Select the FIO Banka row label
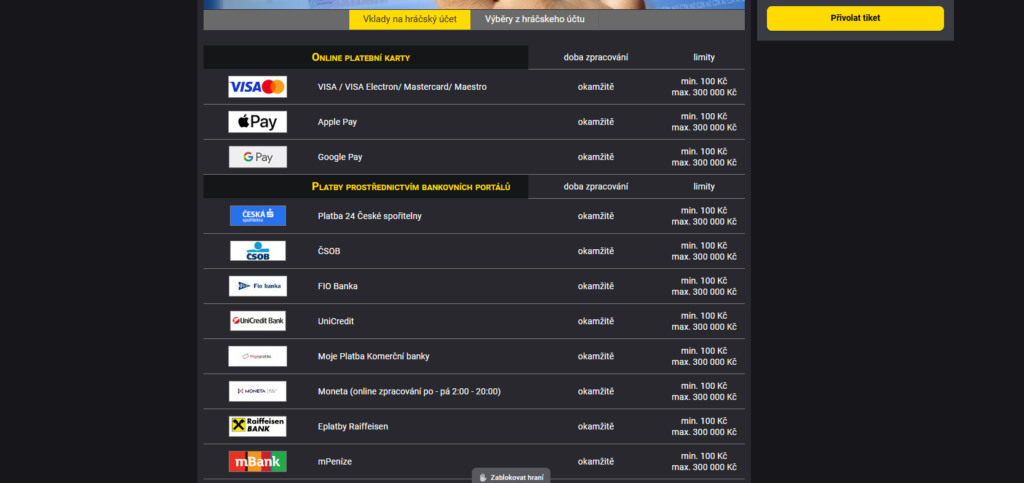The image size is (1024, 483). coord(338,286)
